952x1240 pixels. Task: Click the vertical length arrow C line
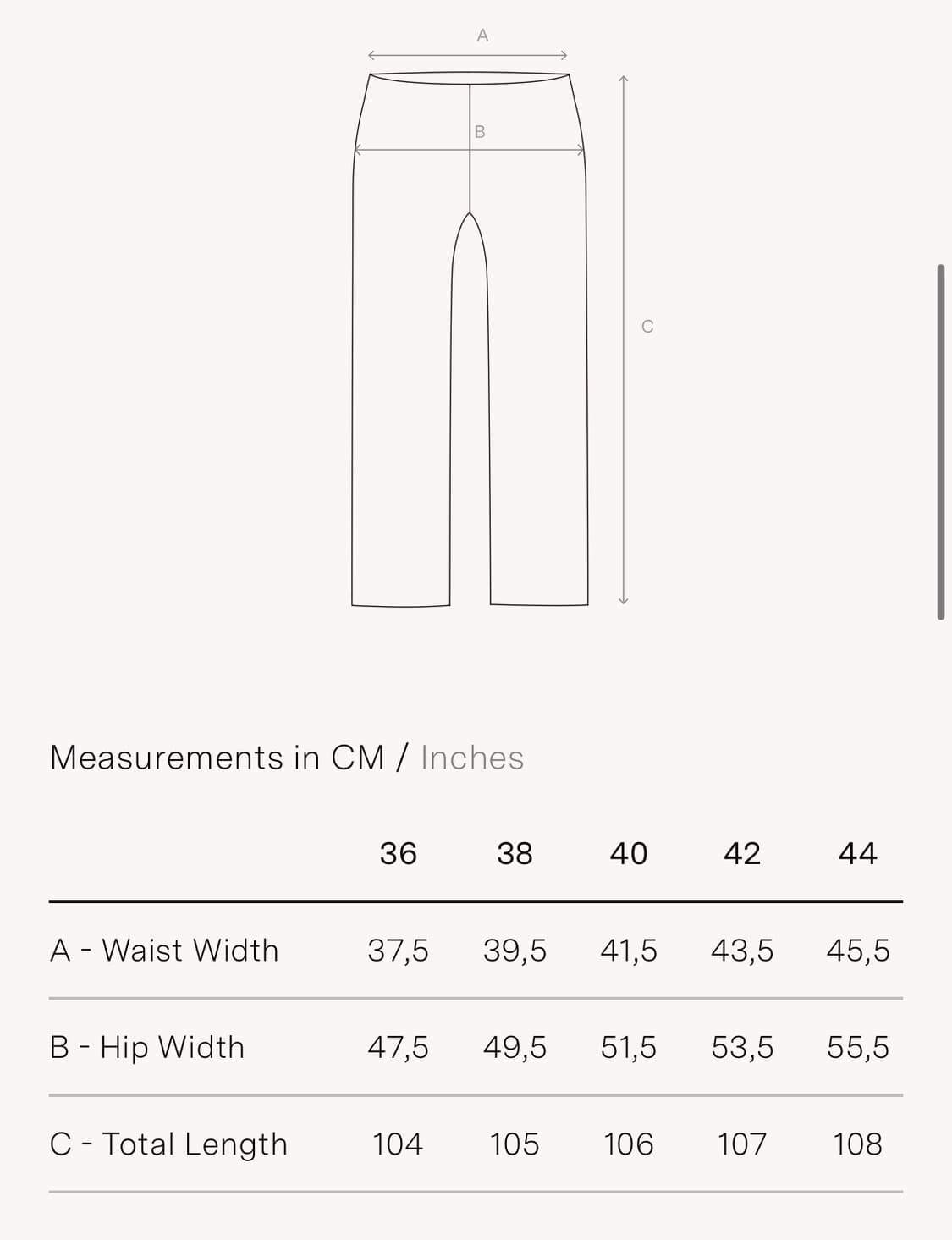pyautogui.click(x=624, y=339)
